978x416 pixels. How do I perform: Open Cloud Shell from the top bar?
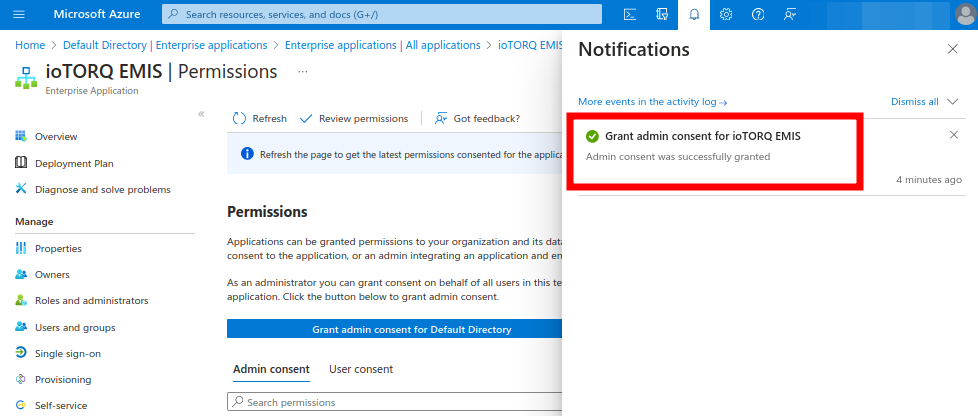click(x=630, y=14)
